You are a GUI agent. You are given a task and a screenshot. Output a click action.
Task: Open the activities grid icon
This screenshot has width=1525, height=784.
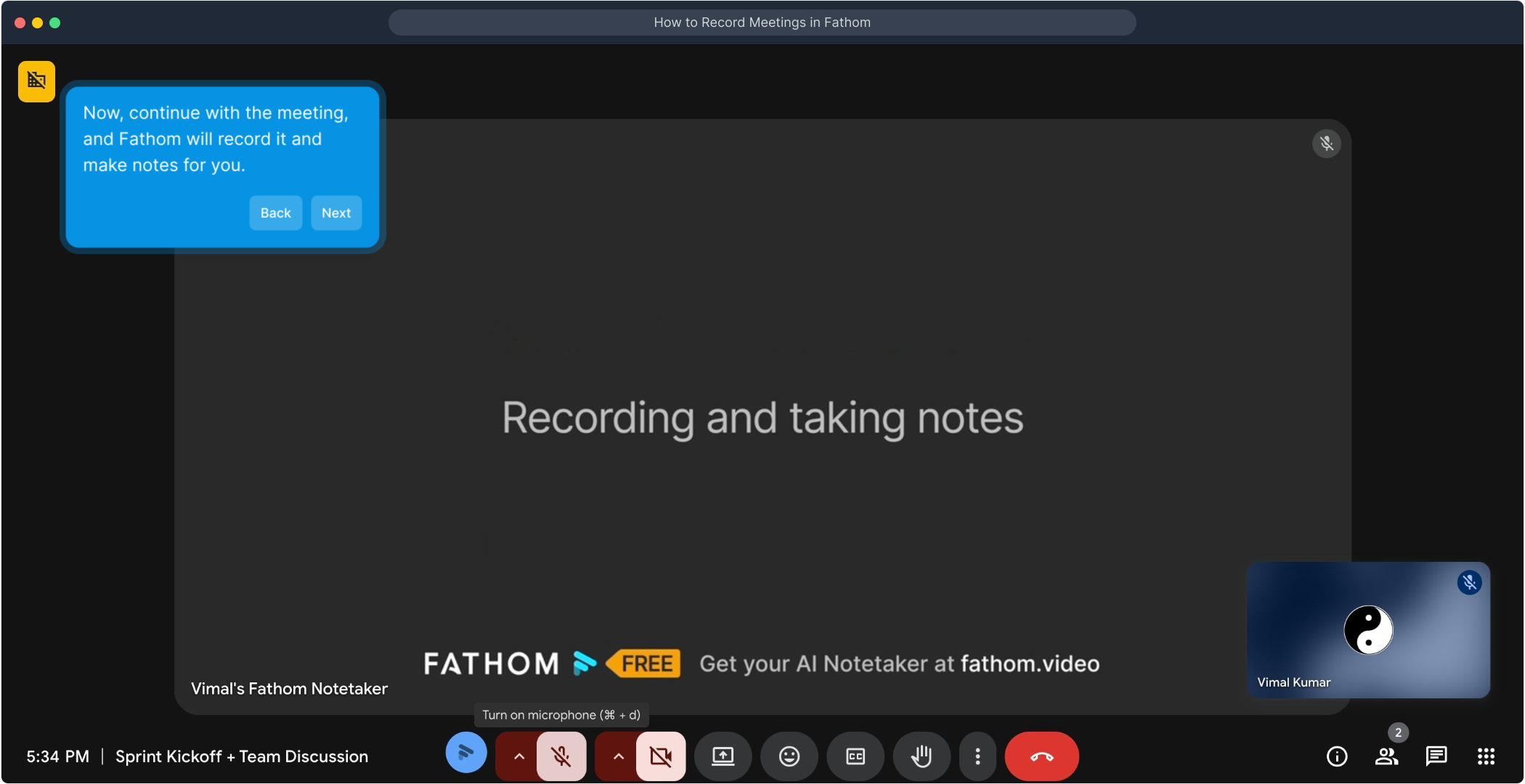pyautogui.click(x=1486, y=756)
